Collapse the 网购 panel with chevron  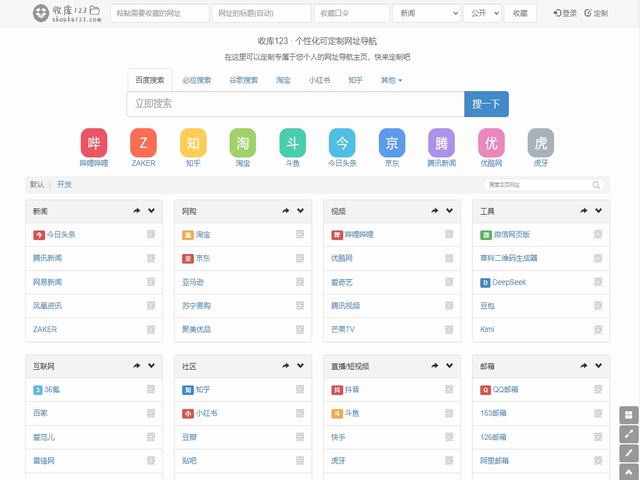click(301, 211)
